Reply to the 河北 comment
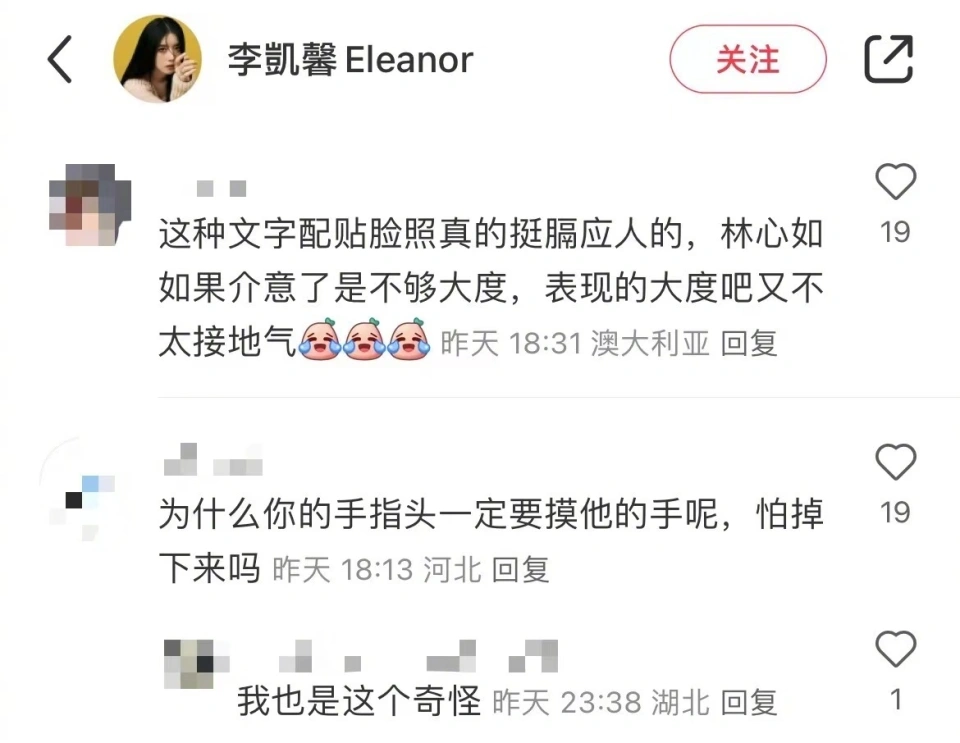 (520, 570)
